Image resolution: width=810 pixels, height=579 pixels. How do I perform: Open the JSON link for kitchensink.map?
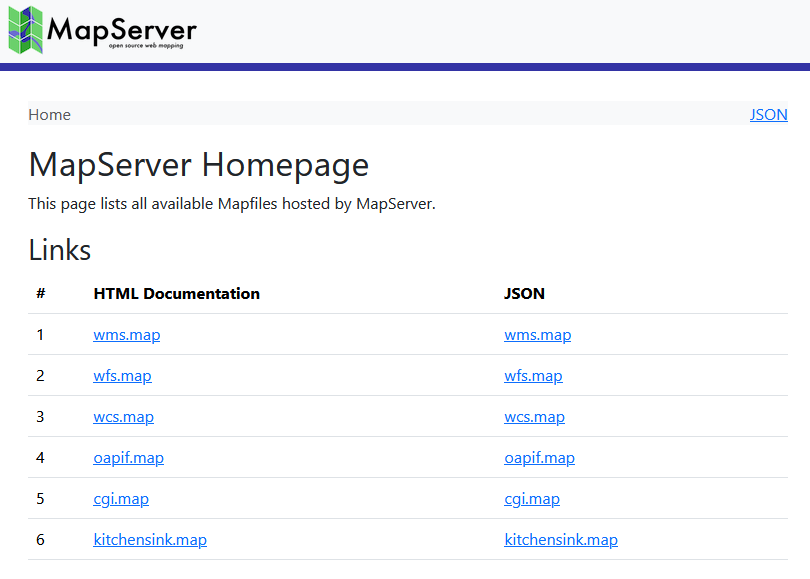[x=561, y=539]
